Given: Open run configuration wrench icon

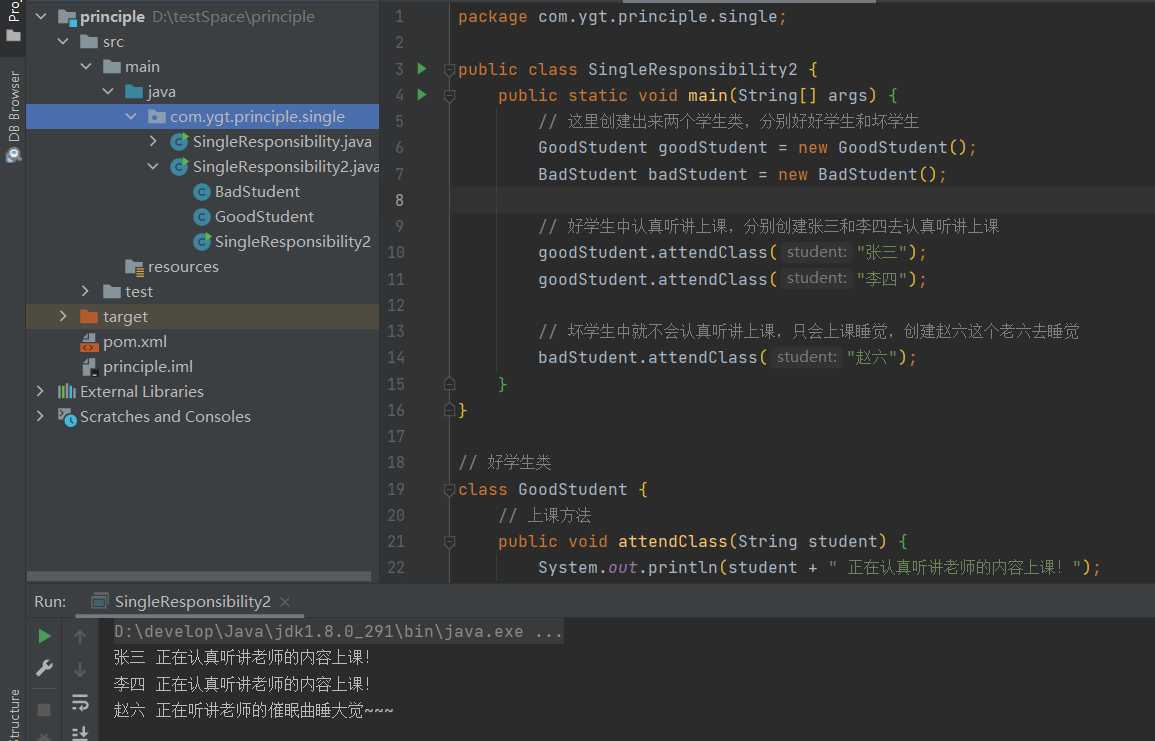Looking at the screenshot, I should (x=44, y=668).
